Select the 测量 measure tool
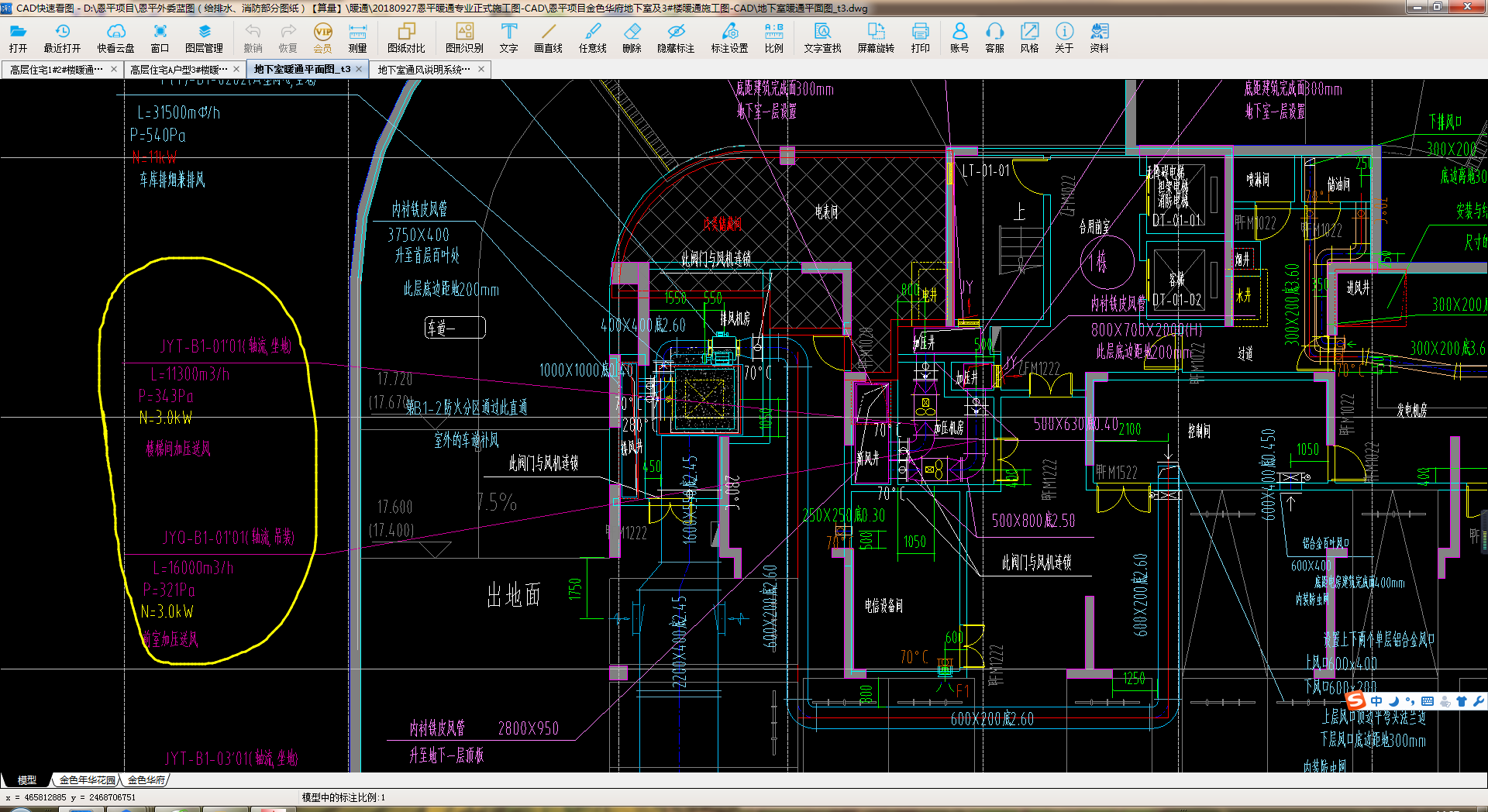This screenshot has height=812, width=1488. point(357,38)
